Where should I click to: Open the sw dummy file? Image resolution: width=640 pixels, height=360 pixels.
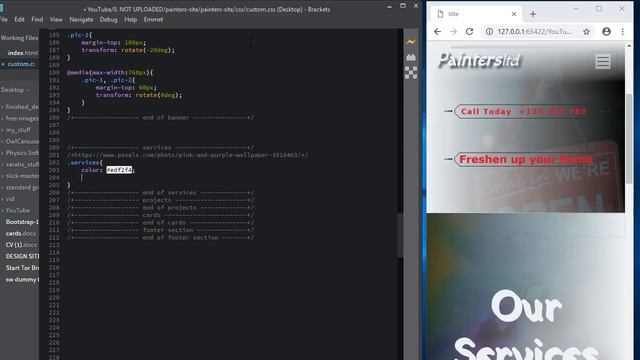tap(22, 280)
